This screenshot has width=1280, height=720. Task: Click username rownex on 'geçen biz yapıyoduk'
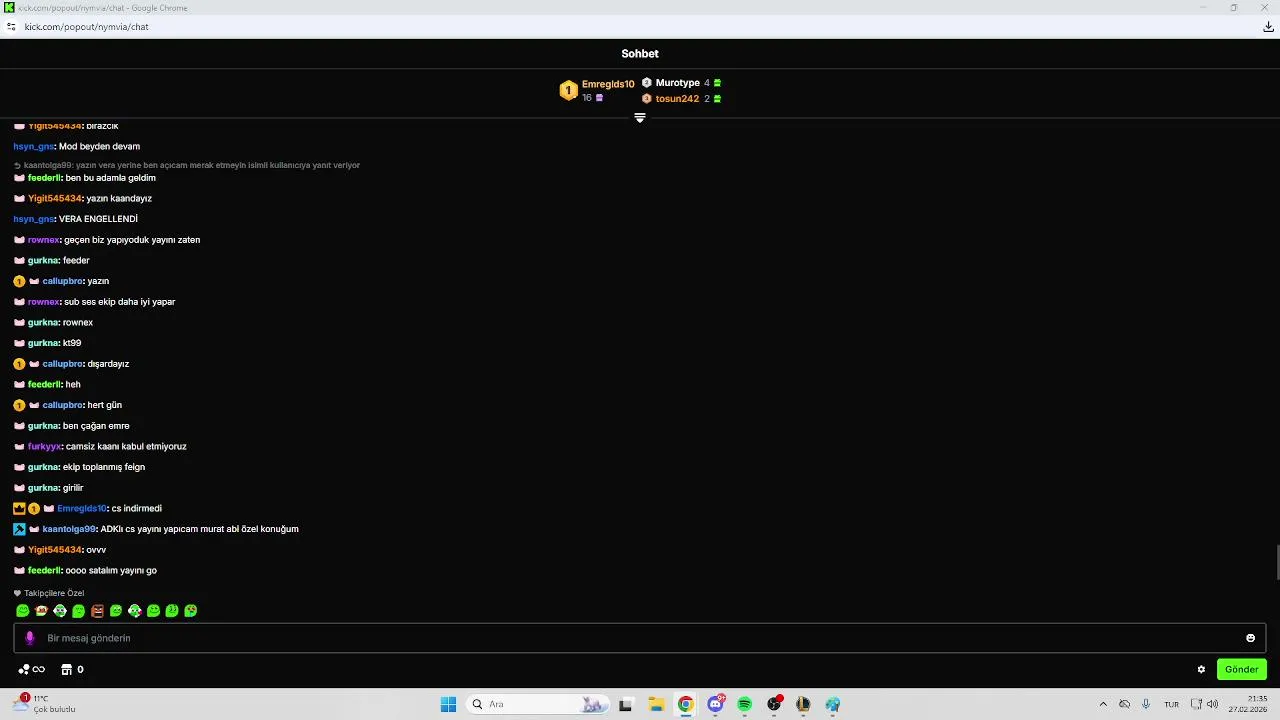44,240
